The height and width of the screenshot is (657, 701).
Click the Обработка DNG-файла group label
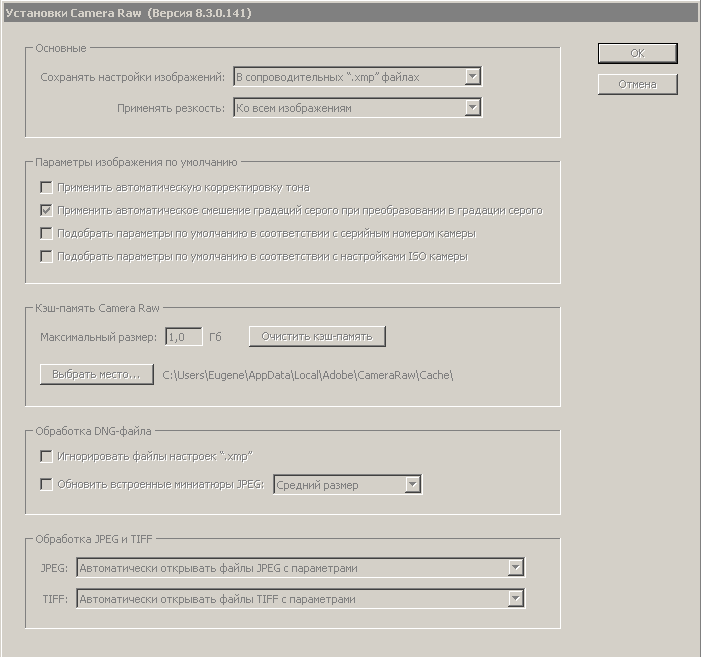(93, 431)
